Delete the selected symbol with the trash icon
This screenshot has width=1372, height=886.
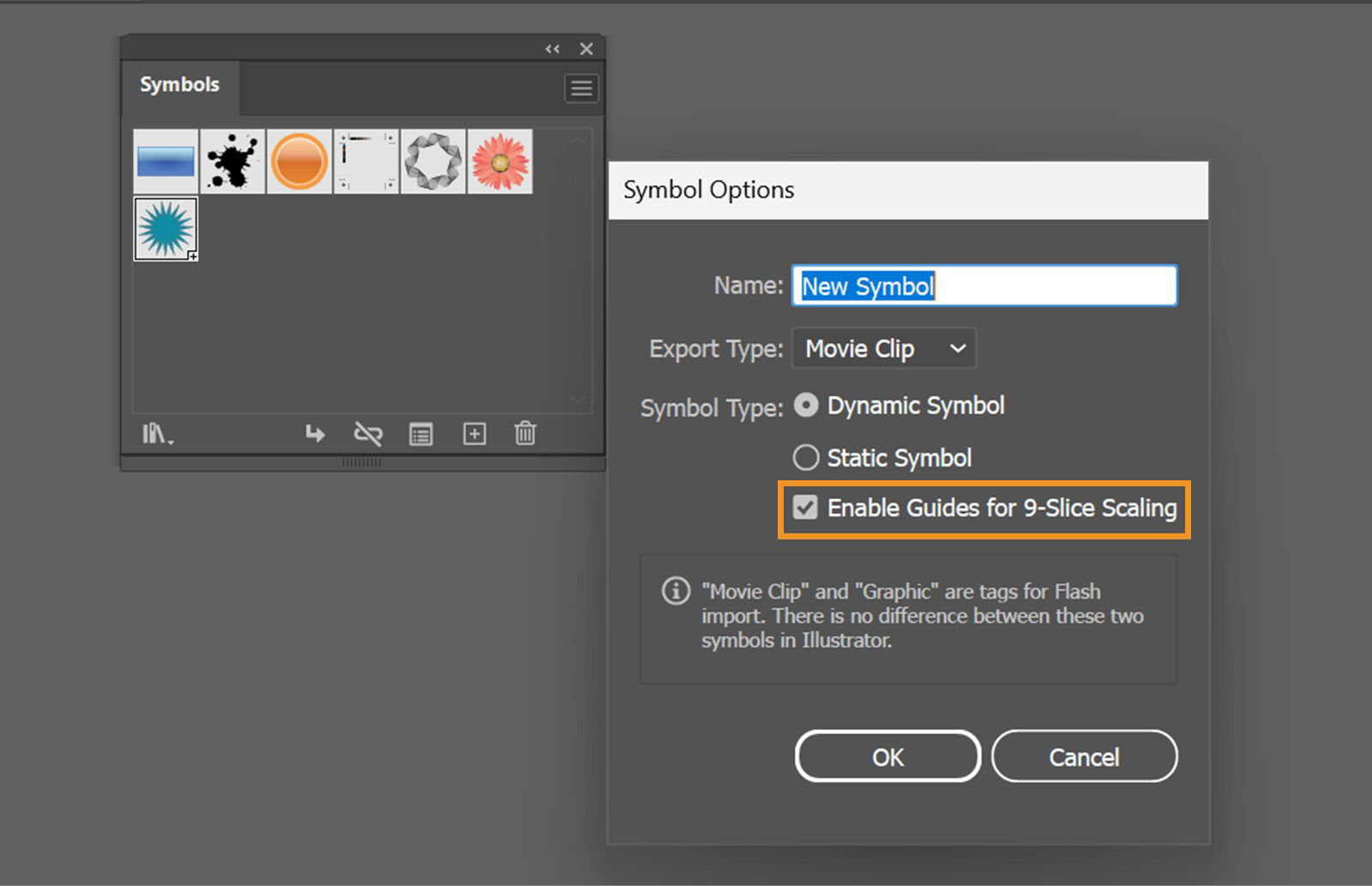point(525,434)
